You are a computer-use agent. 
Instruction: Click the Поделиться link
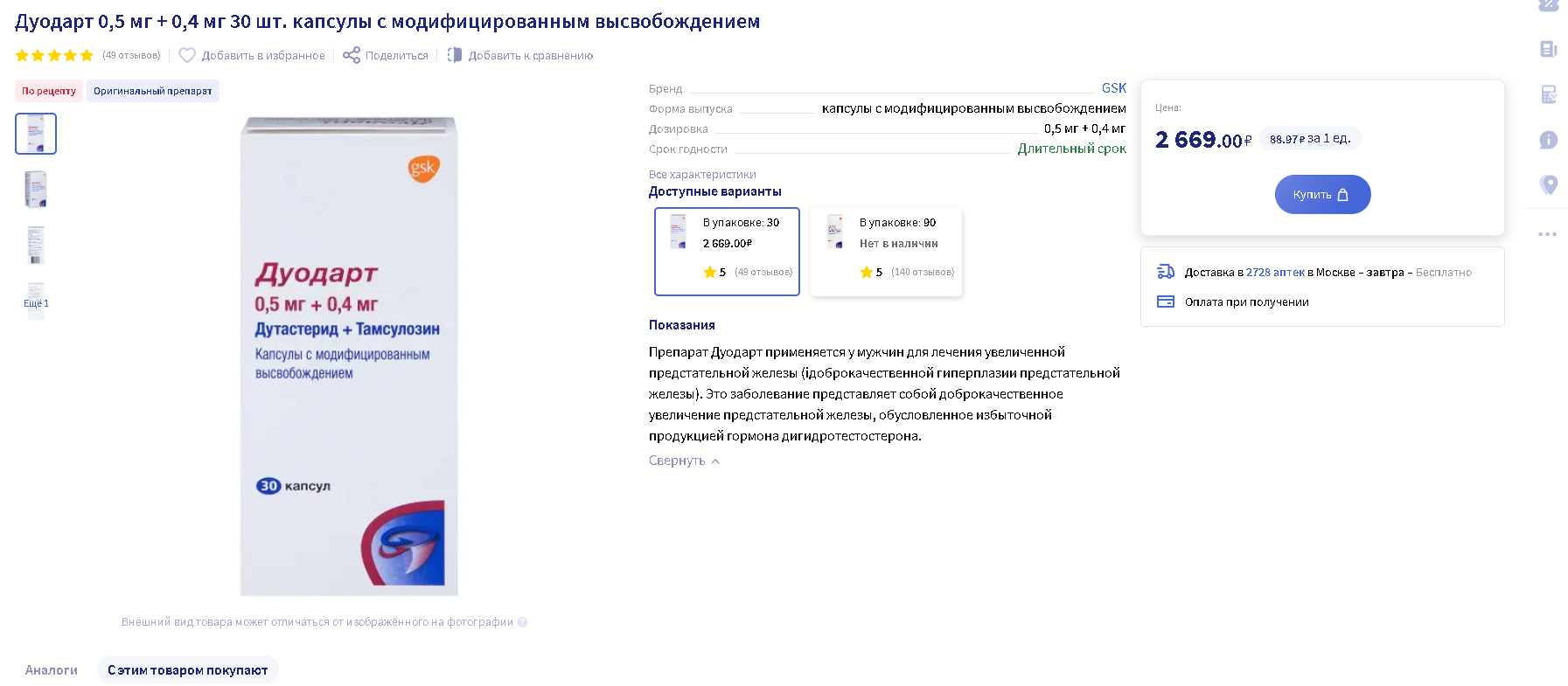coord(397,55)
